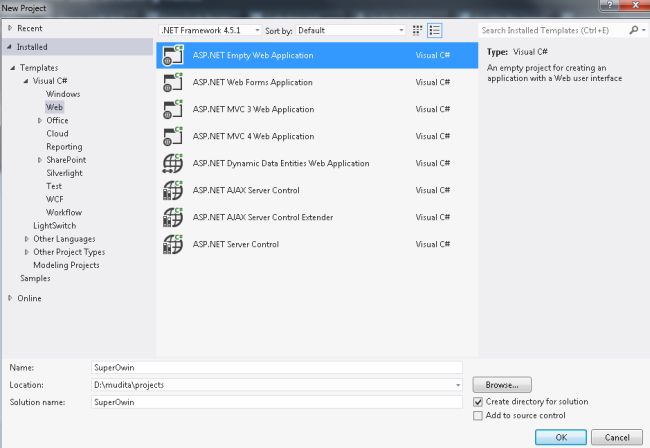
Task: Select the Windows template category
Action: click(63, 94)
